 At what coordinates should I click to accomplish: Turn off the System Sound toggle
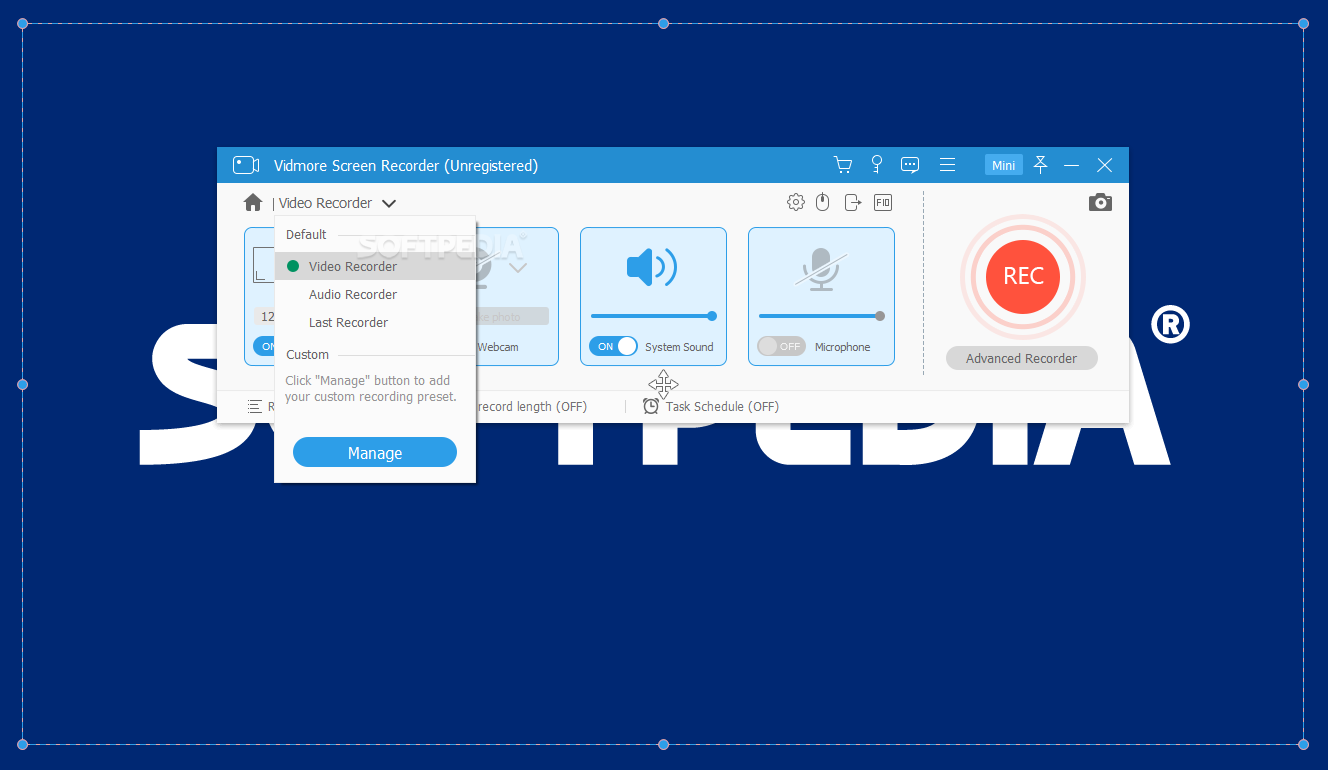click(613, 346)
